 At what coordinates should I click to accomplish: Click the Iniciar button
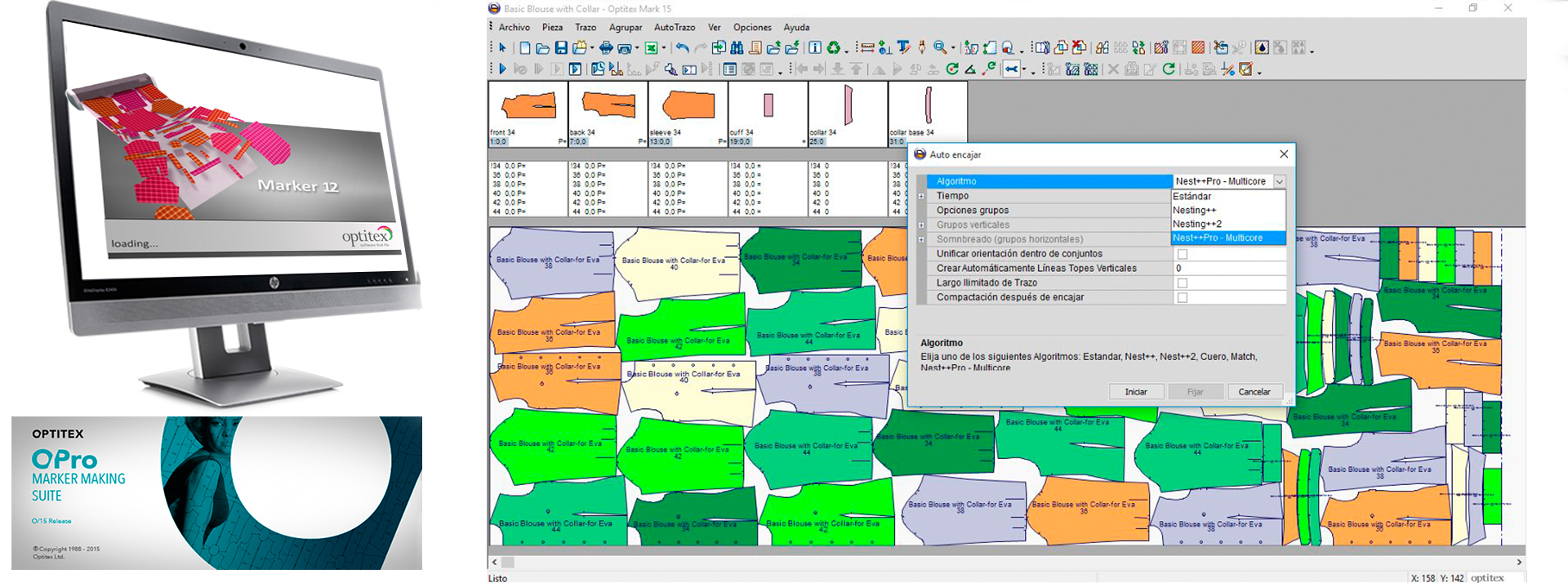click(x=1136, y=392)
